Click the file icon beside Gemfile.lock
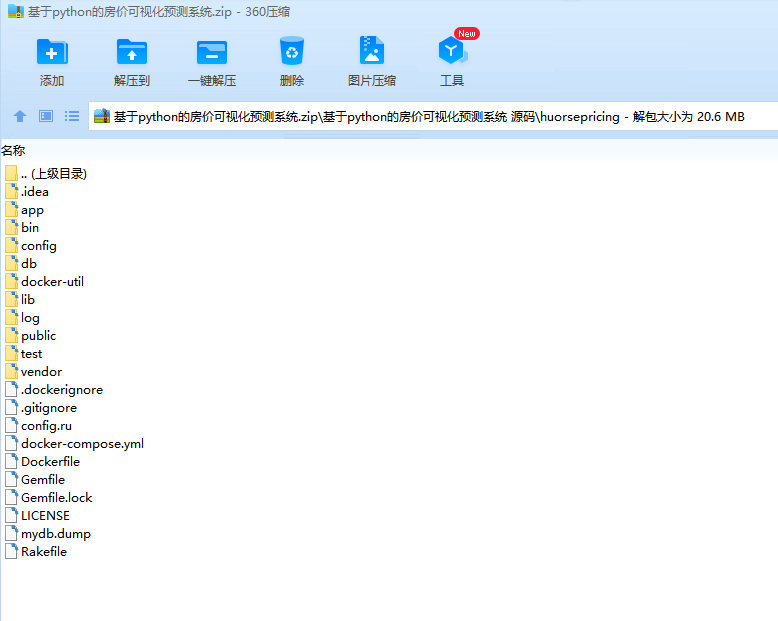Viewport: 778px width, 621px height. click(x=12, y=497)
